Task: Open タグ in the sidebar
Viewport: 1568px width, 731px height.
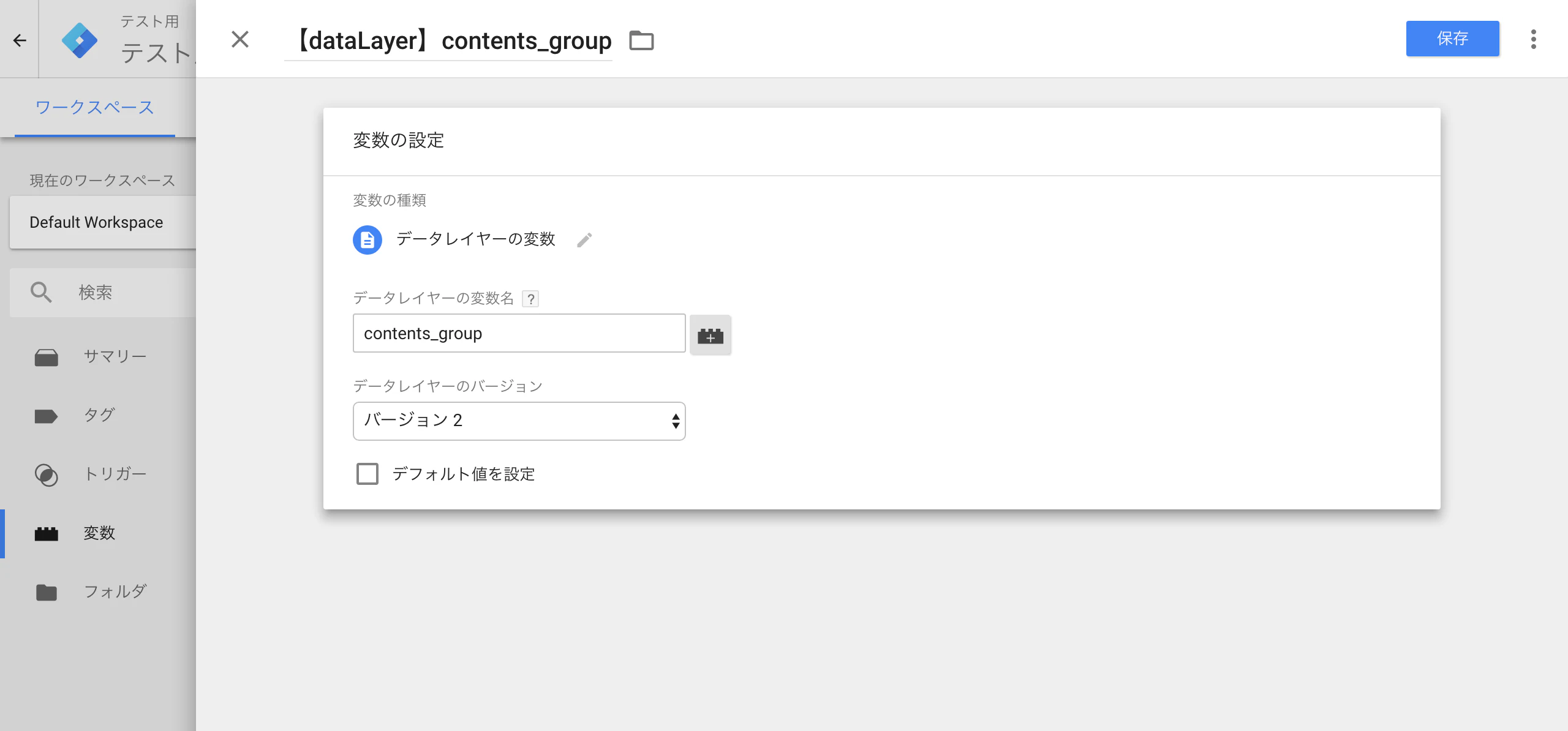Action: [98, 415]
